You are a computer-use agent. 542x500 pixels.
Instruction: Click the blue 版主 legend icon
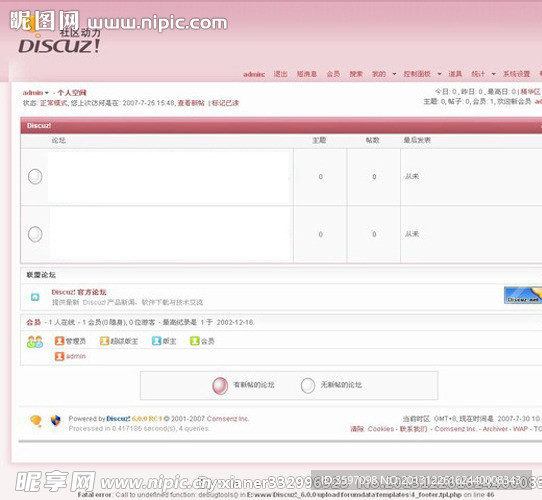click(x=157, y=341)
